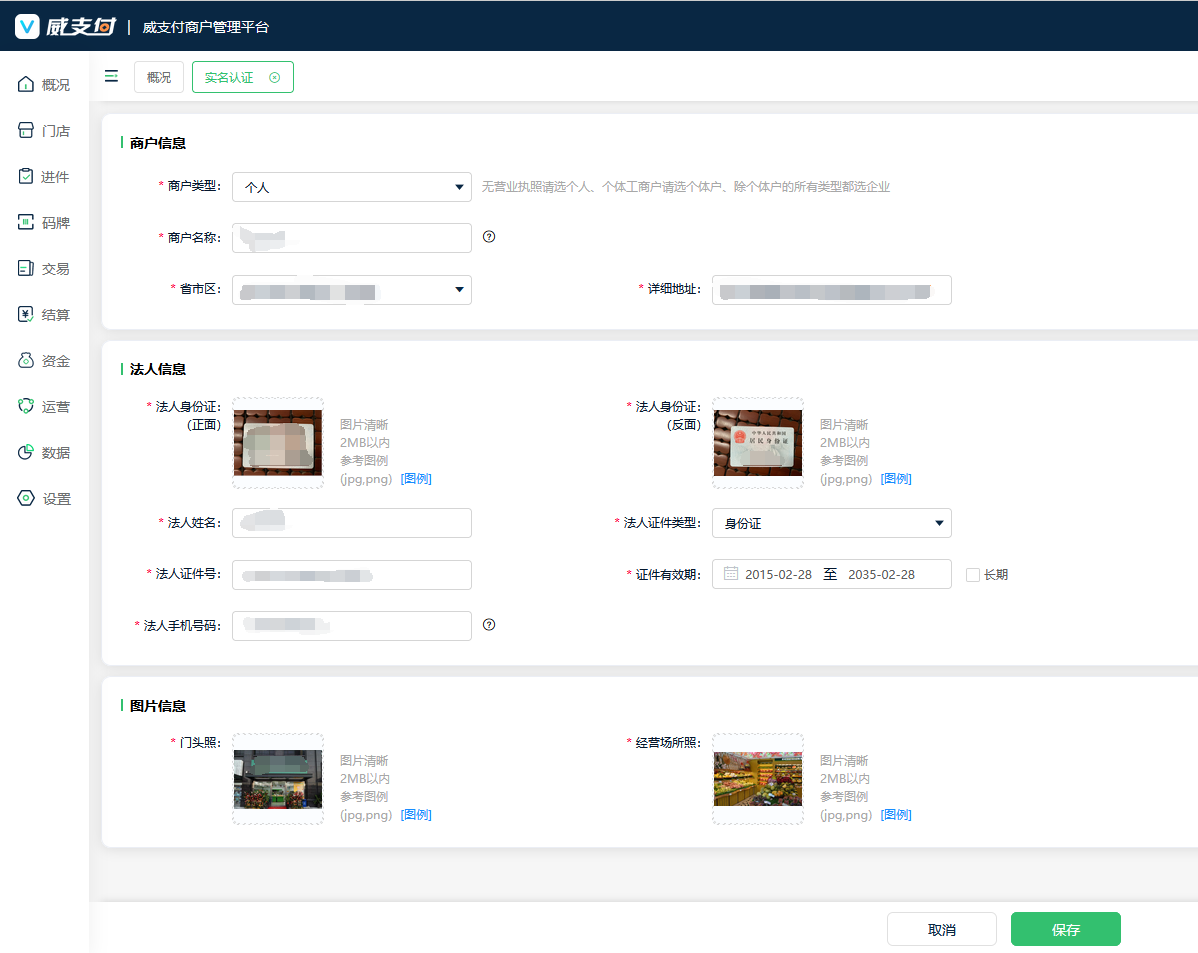Open the 码牌 QR code icon
Viewport: 1198px width, 953px height.
(27, 223)
